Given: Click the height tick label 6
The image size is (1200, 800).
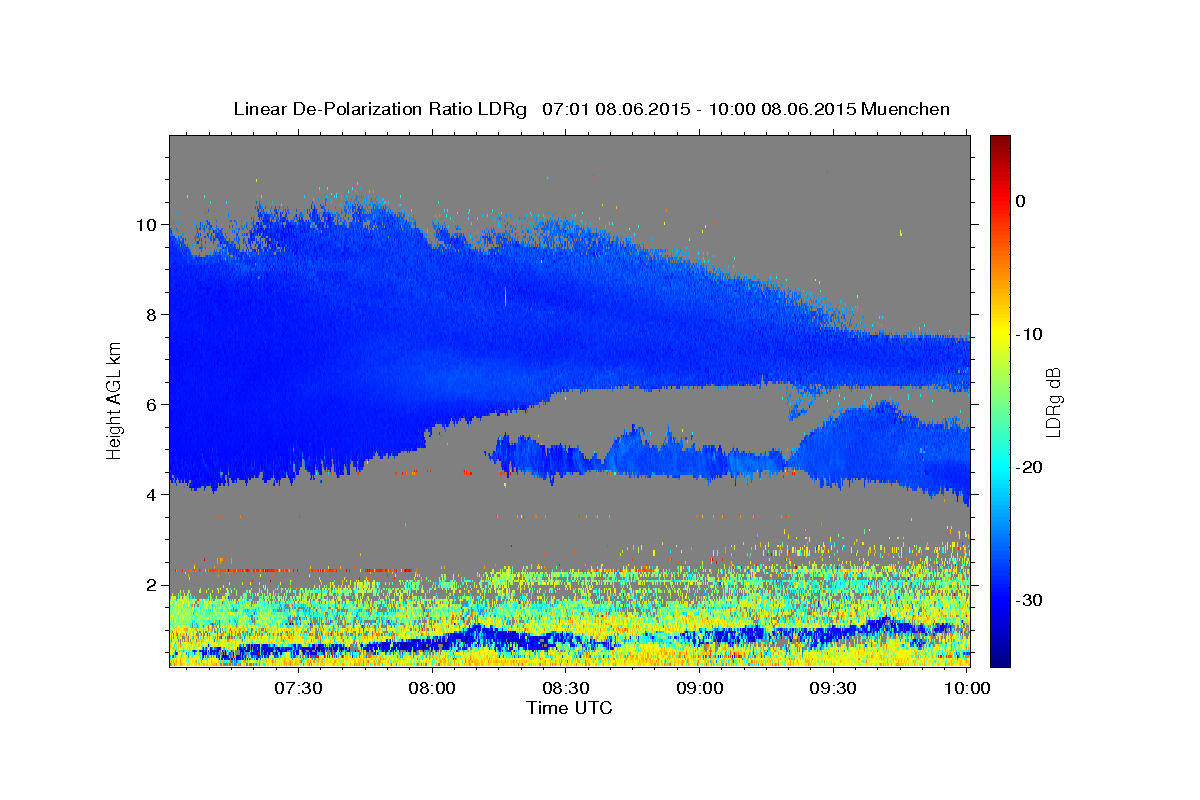Looking at the screenshot, I should pyautogui.click(x=151, y=405).
